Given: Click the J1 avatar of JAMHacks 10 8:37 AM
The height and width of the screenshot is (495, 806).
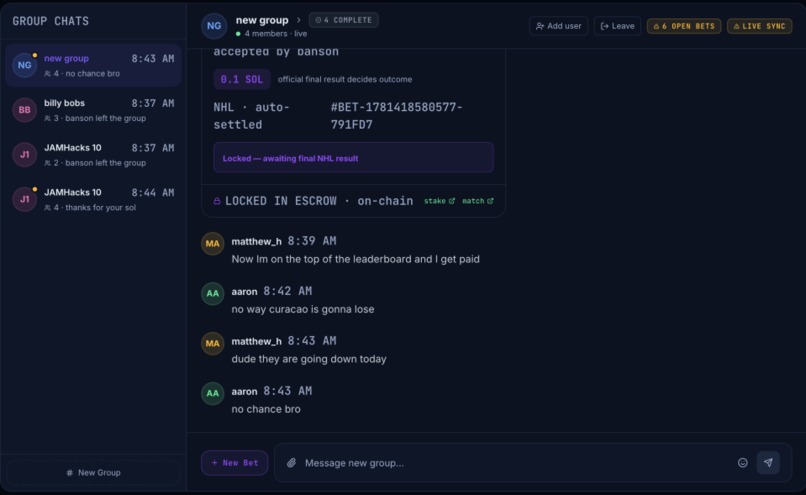Looking at the screenshot, I should (x=24, y=155).
